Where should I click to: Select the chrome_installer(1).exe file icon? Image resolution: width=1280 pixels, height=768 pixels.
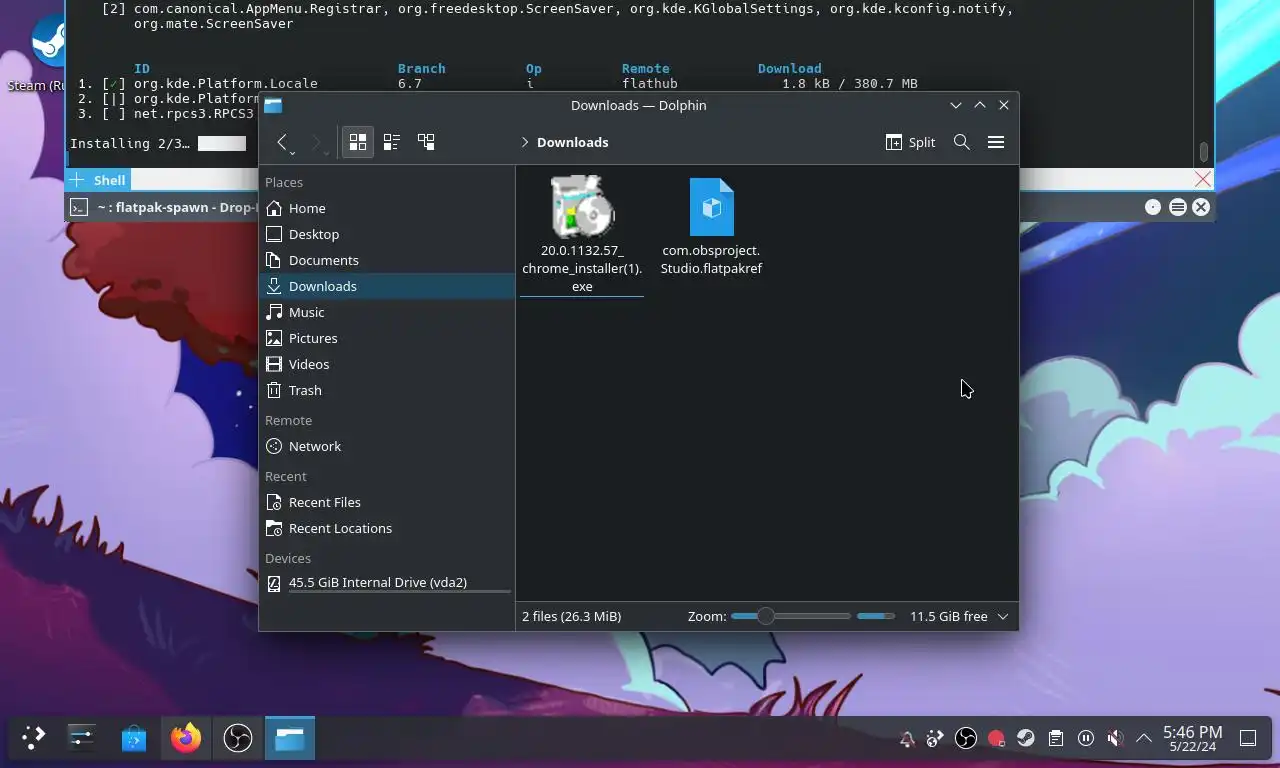pos(582,207)
